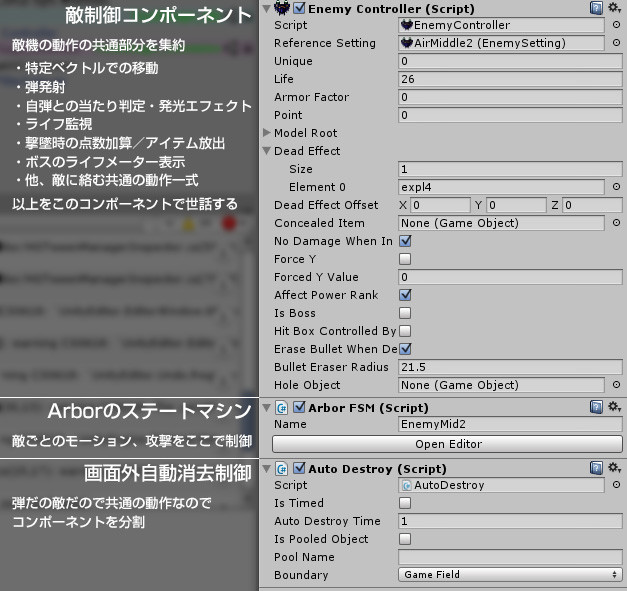The height and width of the screenshot is (591, 627).
Task: Edit the Unique value field
Action: (510, 61)
